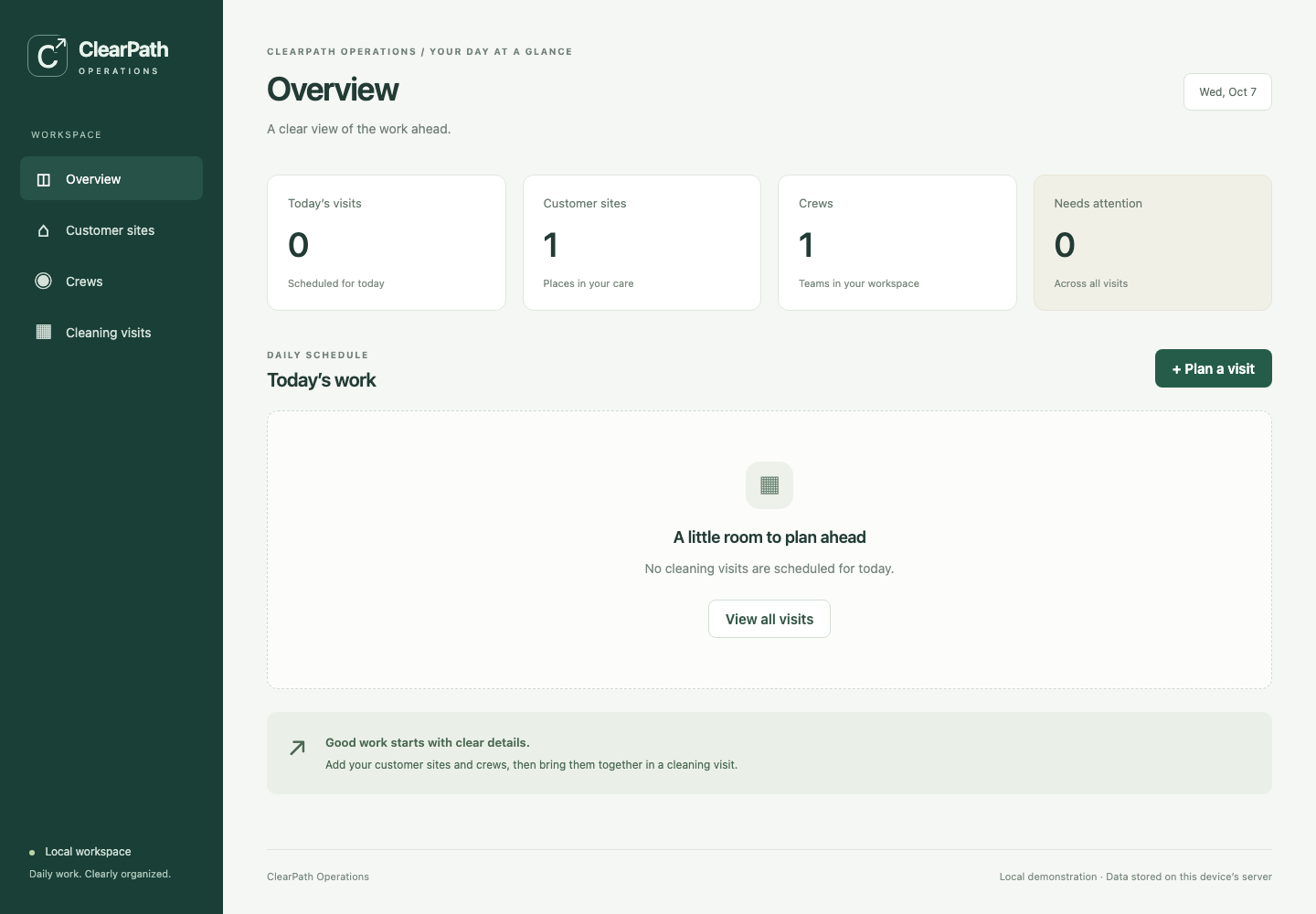Click the green Local workspace status dot
Viewport: 1316px width, 914px height.
(x=32, y=853)
